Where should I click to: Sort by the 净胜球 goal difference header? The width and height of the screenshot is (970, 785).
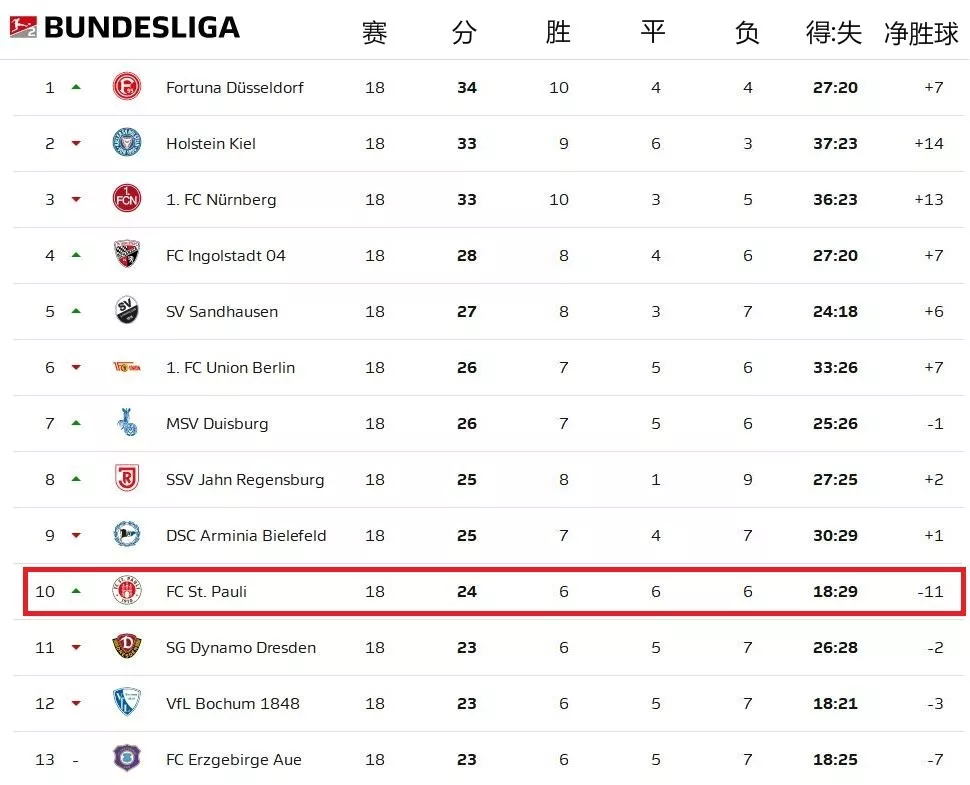tap(921, 33)
